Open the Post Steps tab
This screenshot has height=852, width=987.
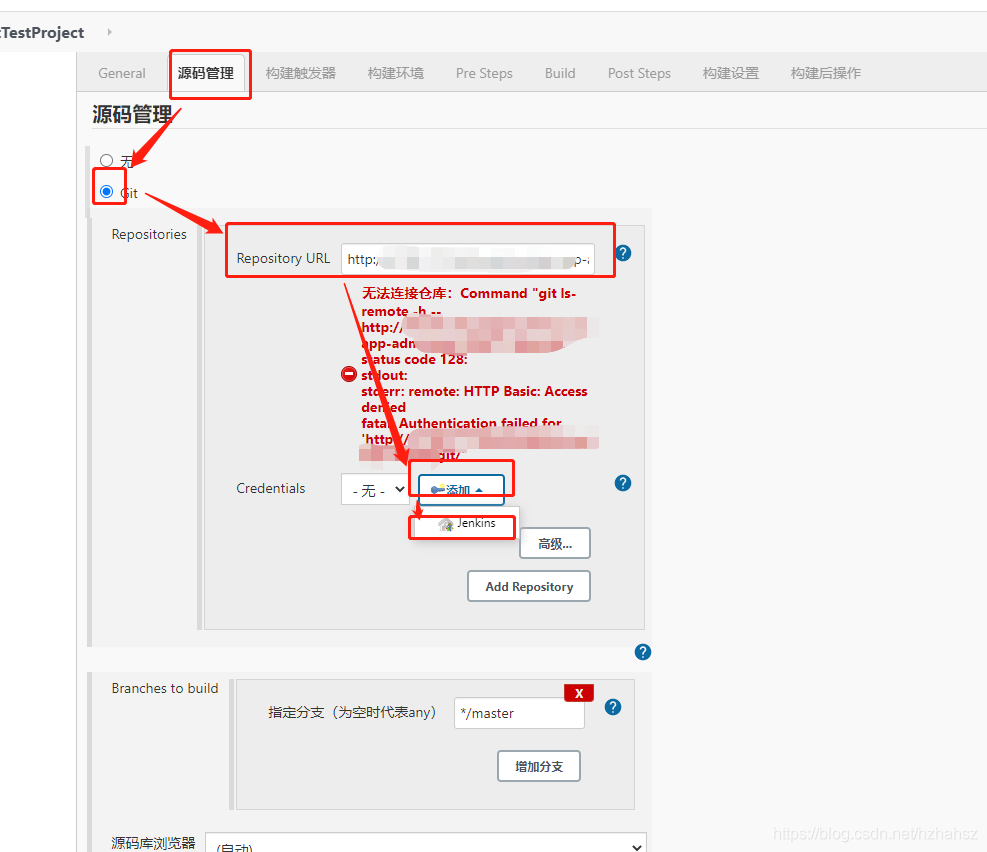(x=638, y=73)
